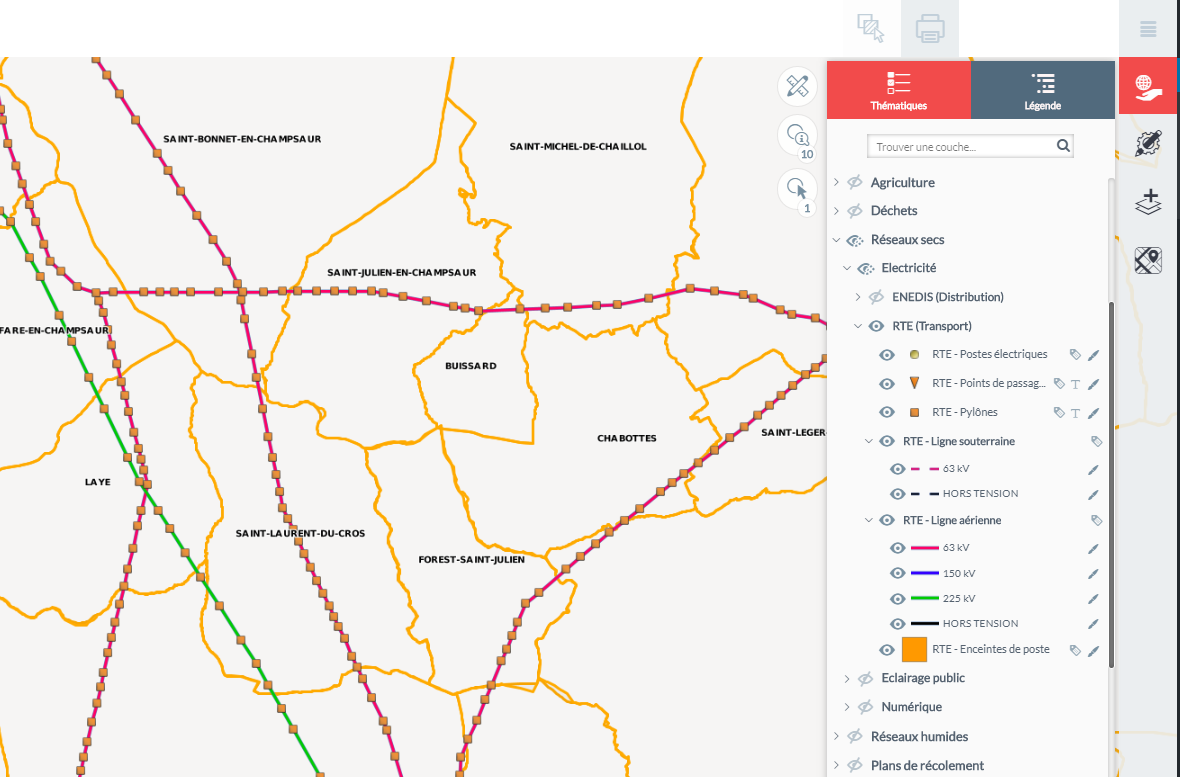Expand the Eclairage public group

[x=847, y=678]
